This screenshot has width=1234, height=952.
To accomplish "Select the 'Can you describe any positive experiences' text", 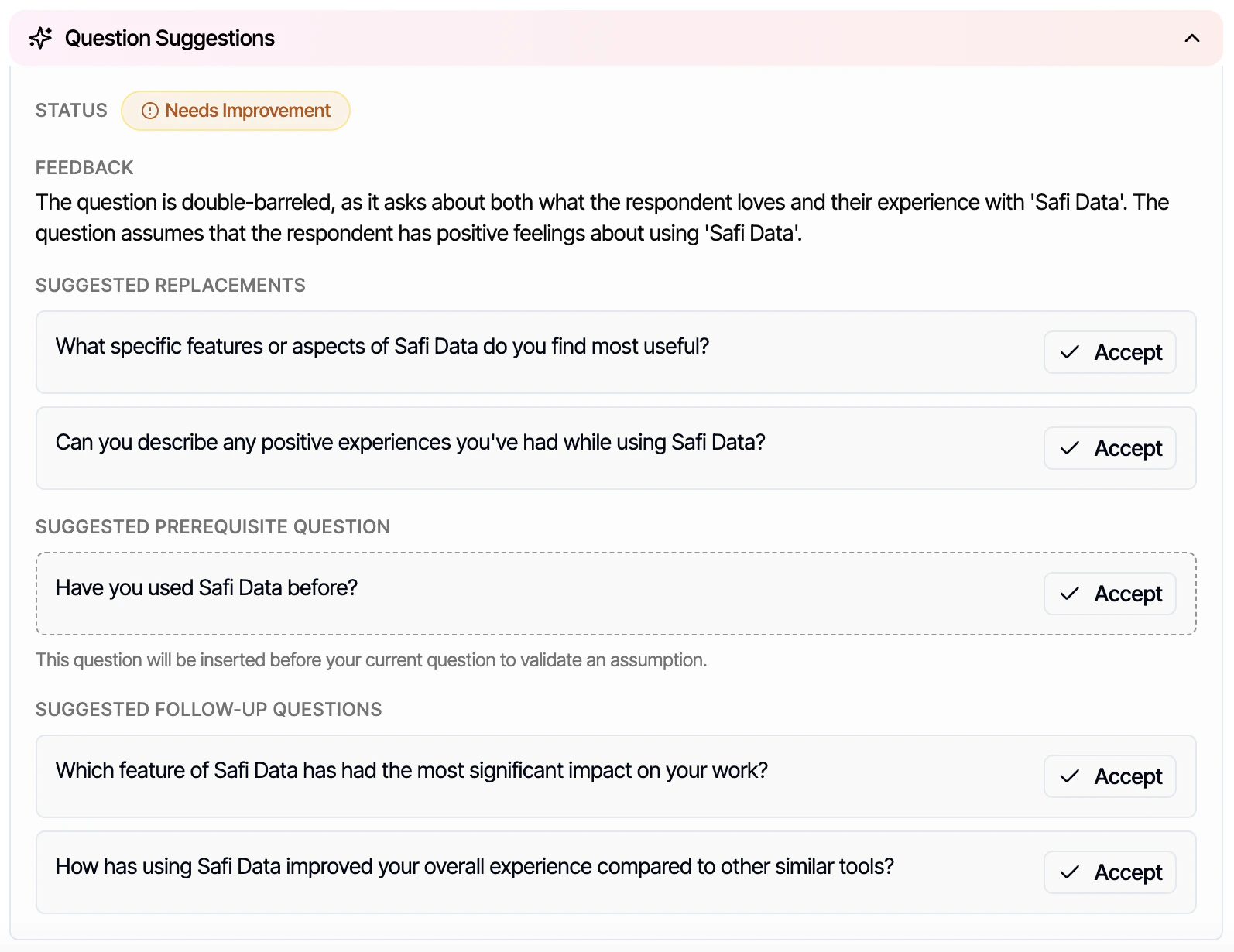I will [x=410, y=442].
